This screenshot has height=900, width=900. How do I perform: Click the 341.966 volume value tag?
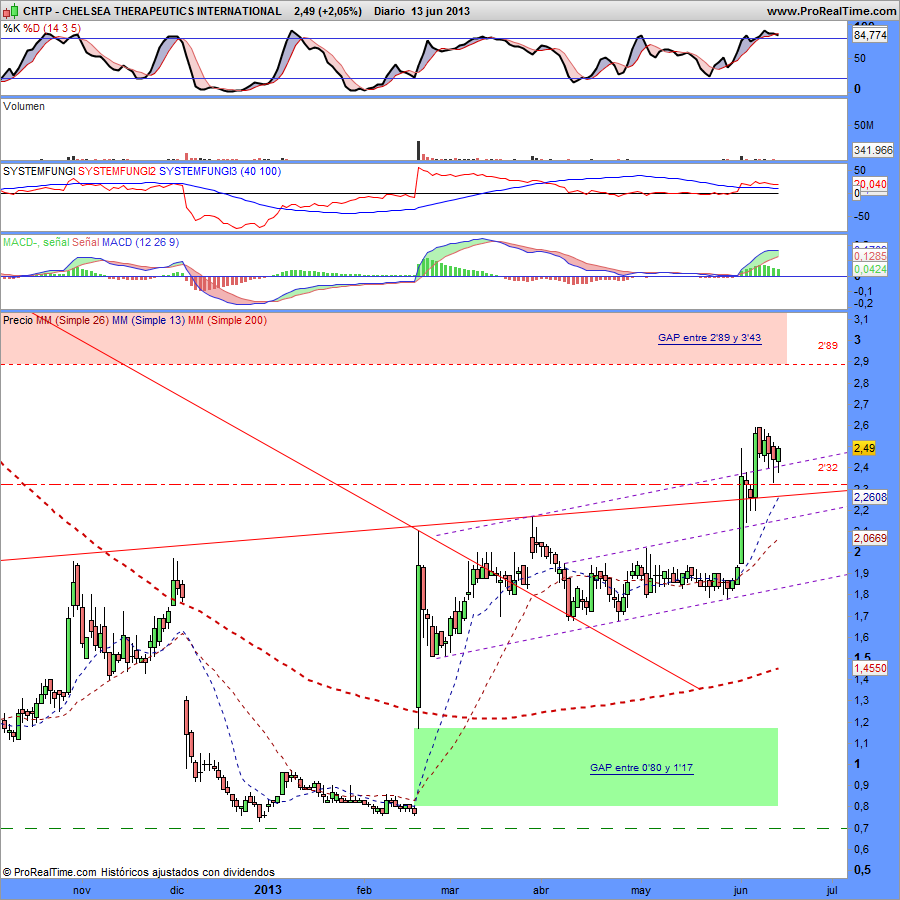(873, 150)
